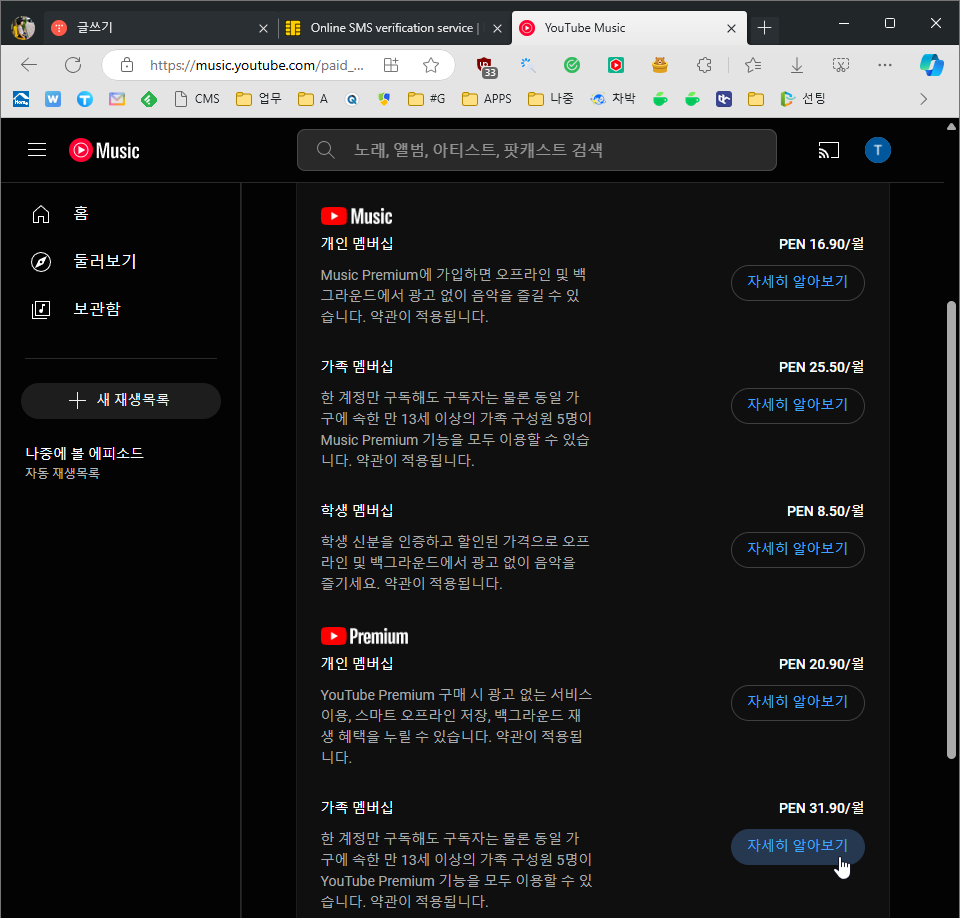Click the screenshot capture icon in toolbar
Screen dimensions: 960x918
click(841, 65)
